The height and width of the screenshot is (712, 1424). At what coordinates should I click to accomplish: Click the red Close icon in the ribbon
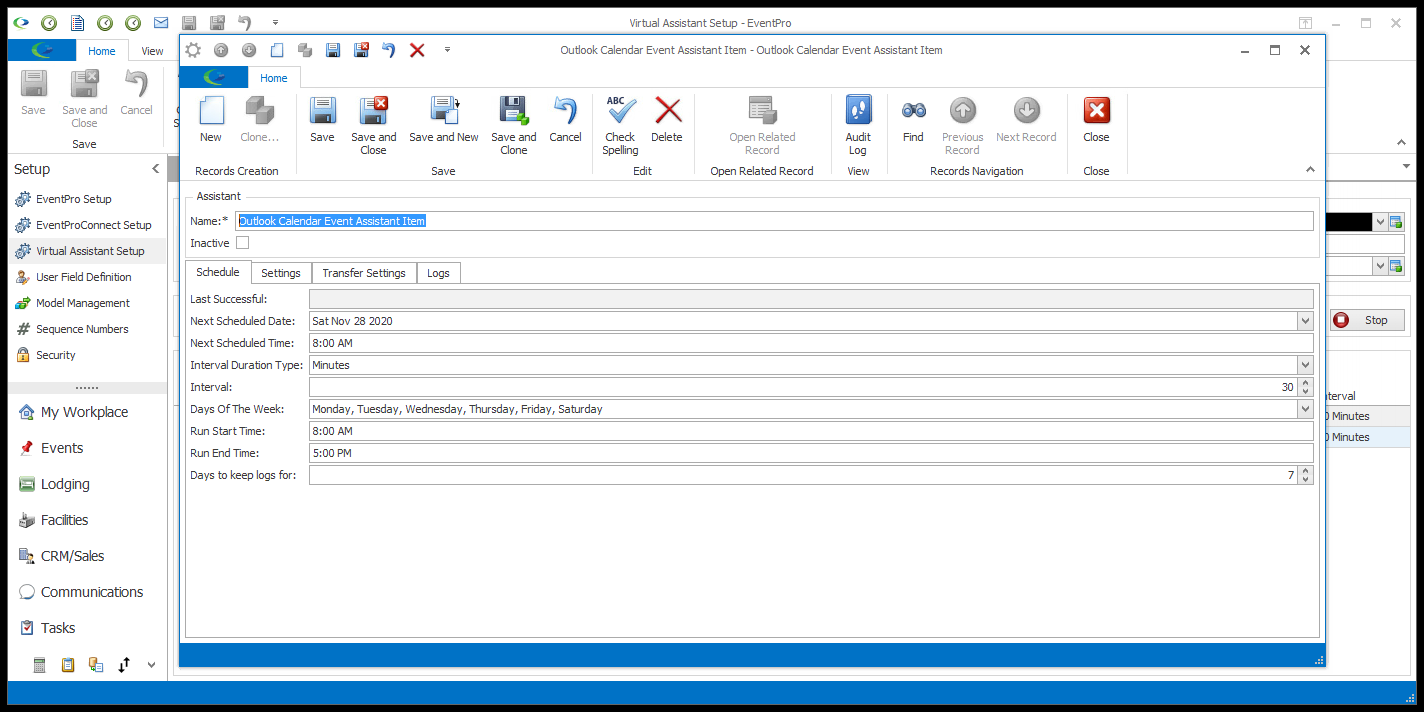pyautogui.click(x=1096, y=119)
